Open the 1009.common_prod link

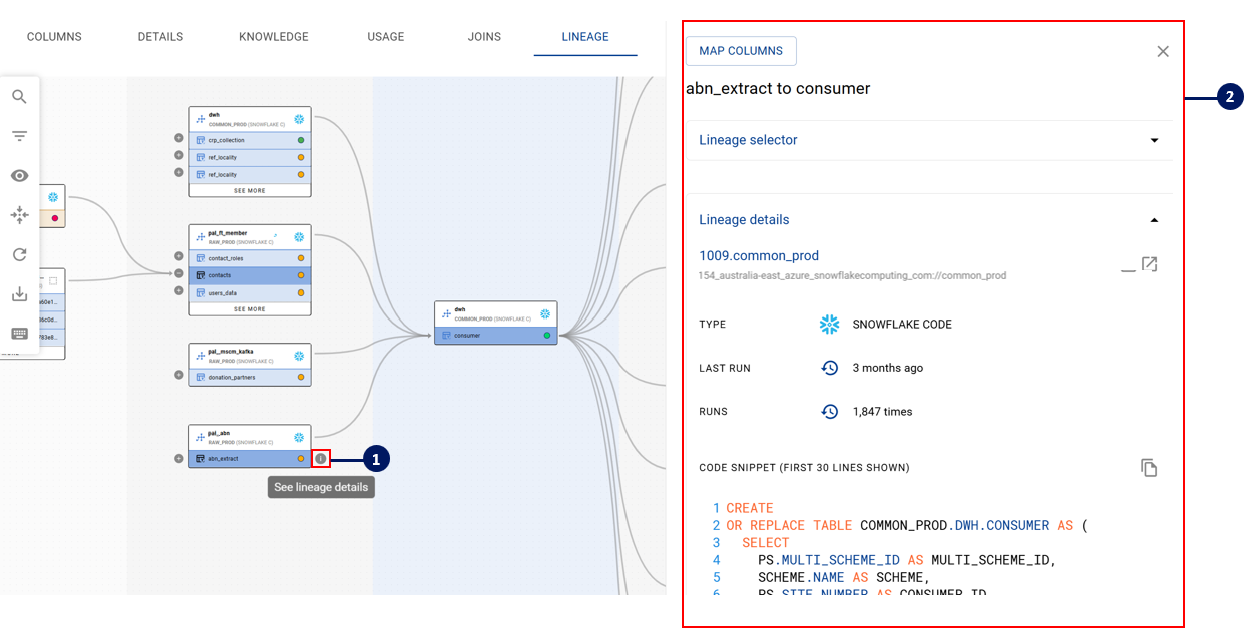tap(759, 256)
